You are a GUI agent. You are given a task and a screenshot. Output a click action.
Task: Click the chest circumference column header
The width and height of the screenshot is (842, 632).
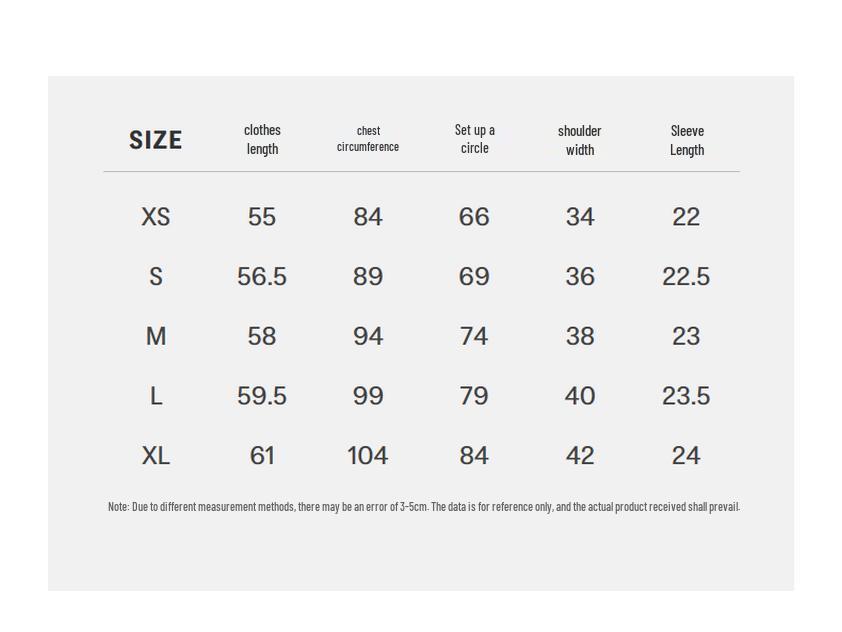point(368,139)
